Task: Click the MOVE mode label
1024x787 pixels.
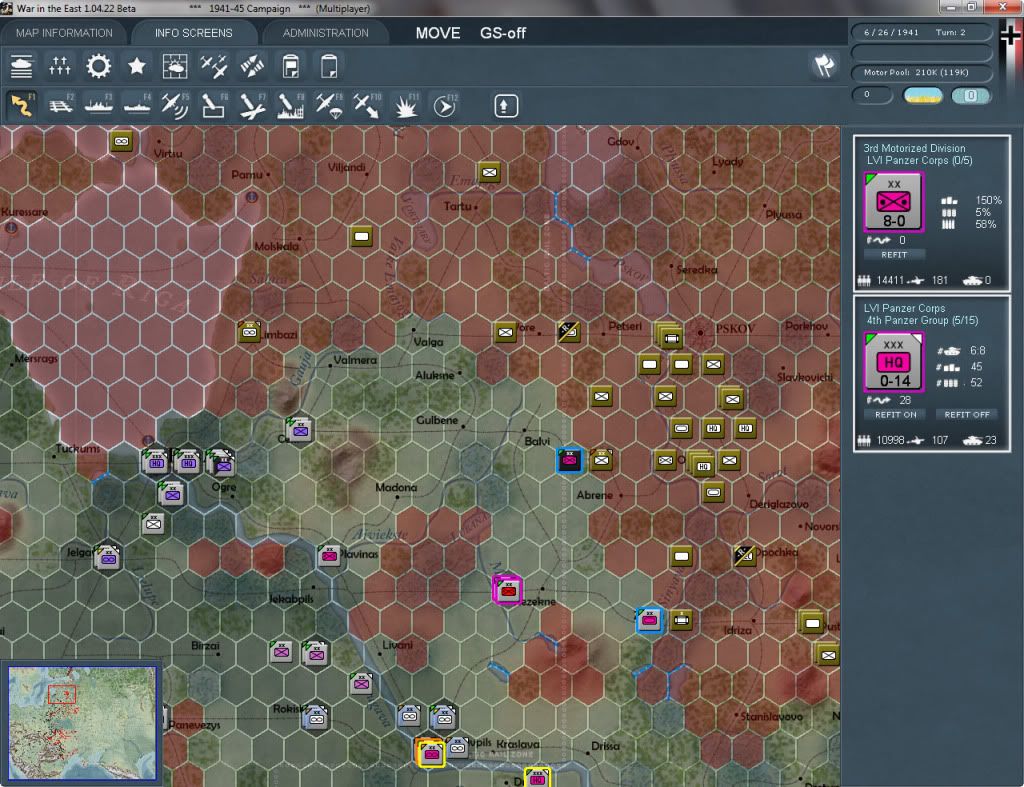Action: point(438,33)
